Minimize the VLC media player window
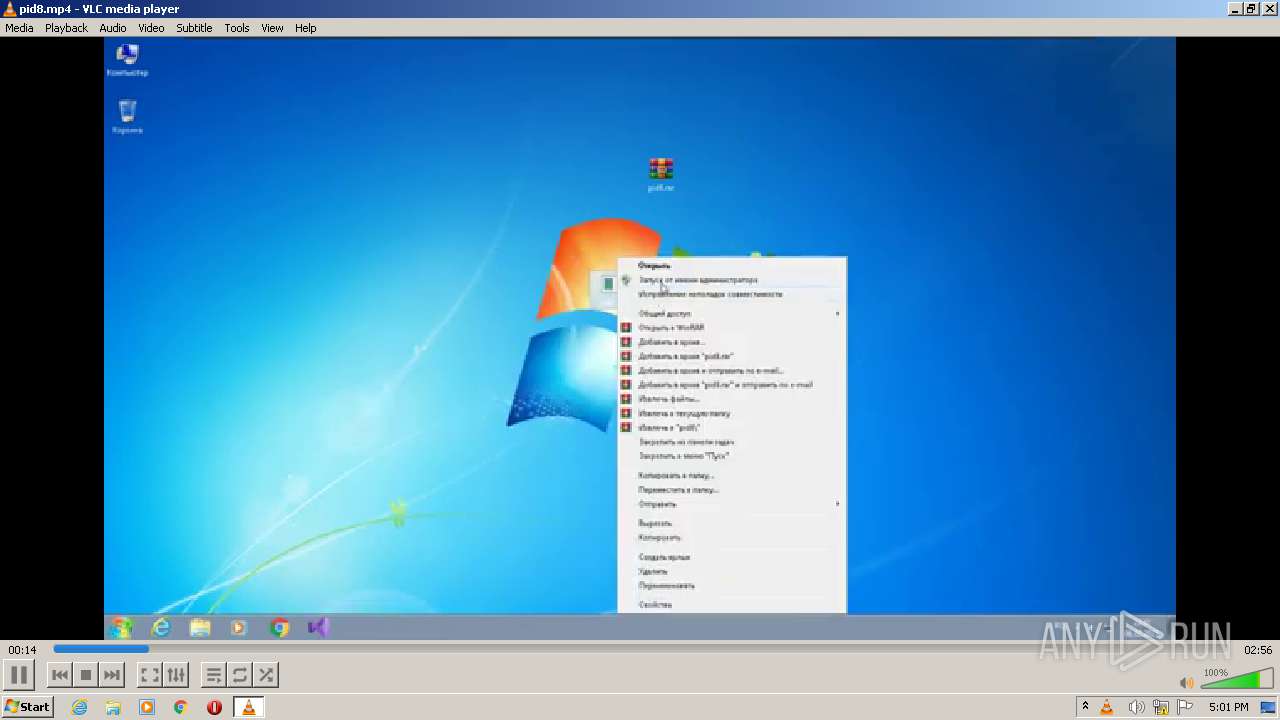The height and width of the screenshot is (720, 1280). (1235, 9)
